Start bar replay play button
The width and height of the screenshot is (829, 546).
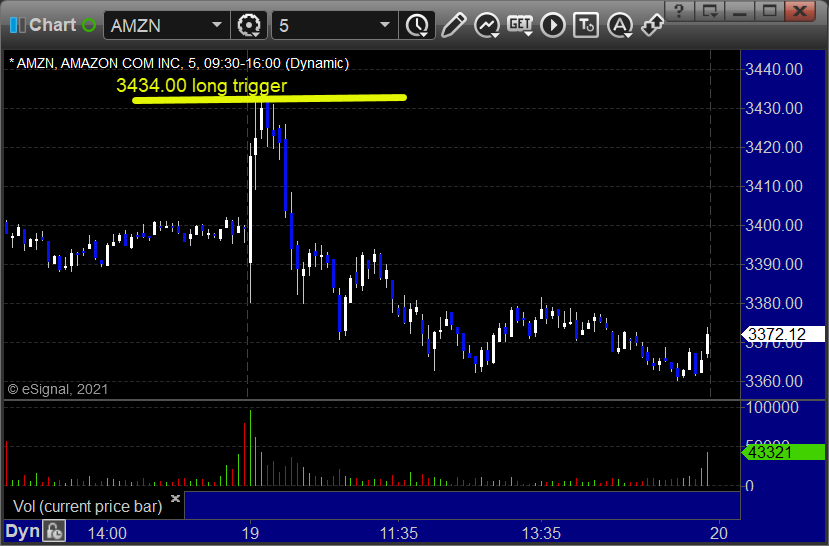[x=553, y=25]
